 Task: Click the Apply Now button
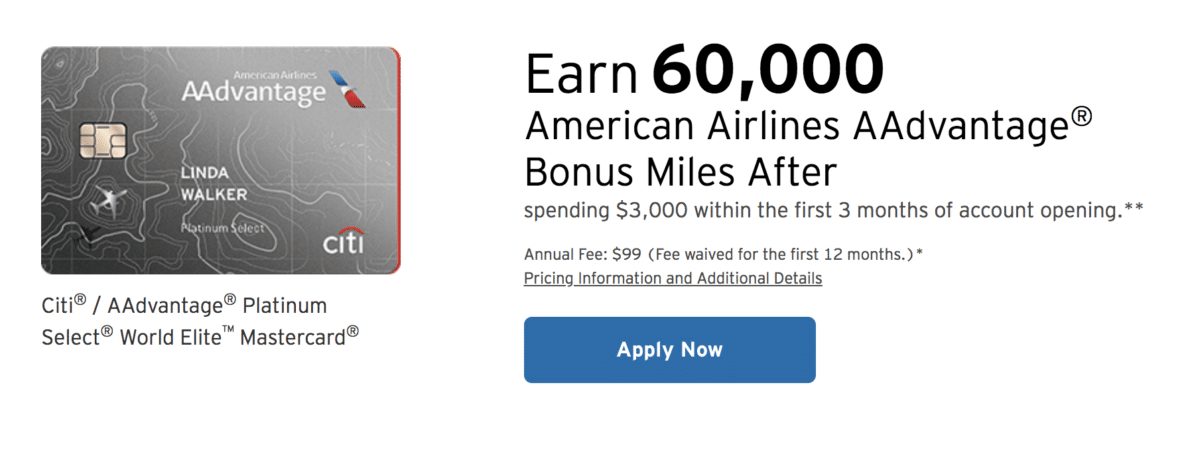pyautogui.click(x=669, y=350)
